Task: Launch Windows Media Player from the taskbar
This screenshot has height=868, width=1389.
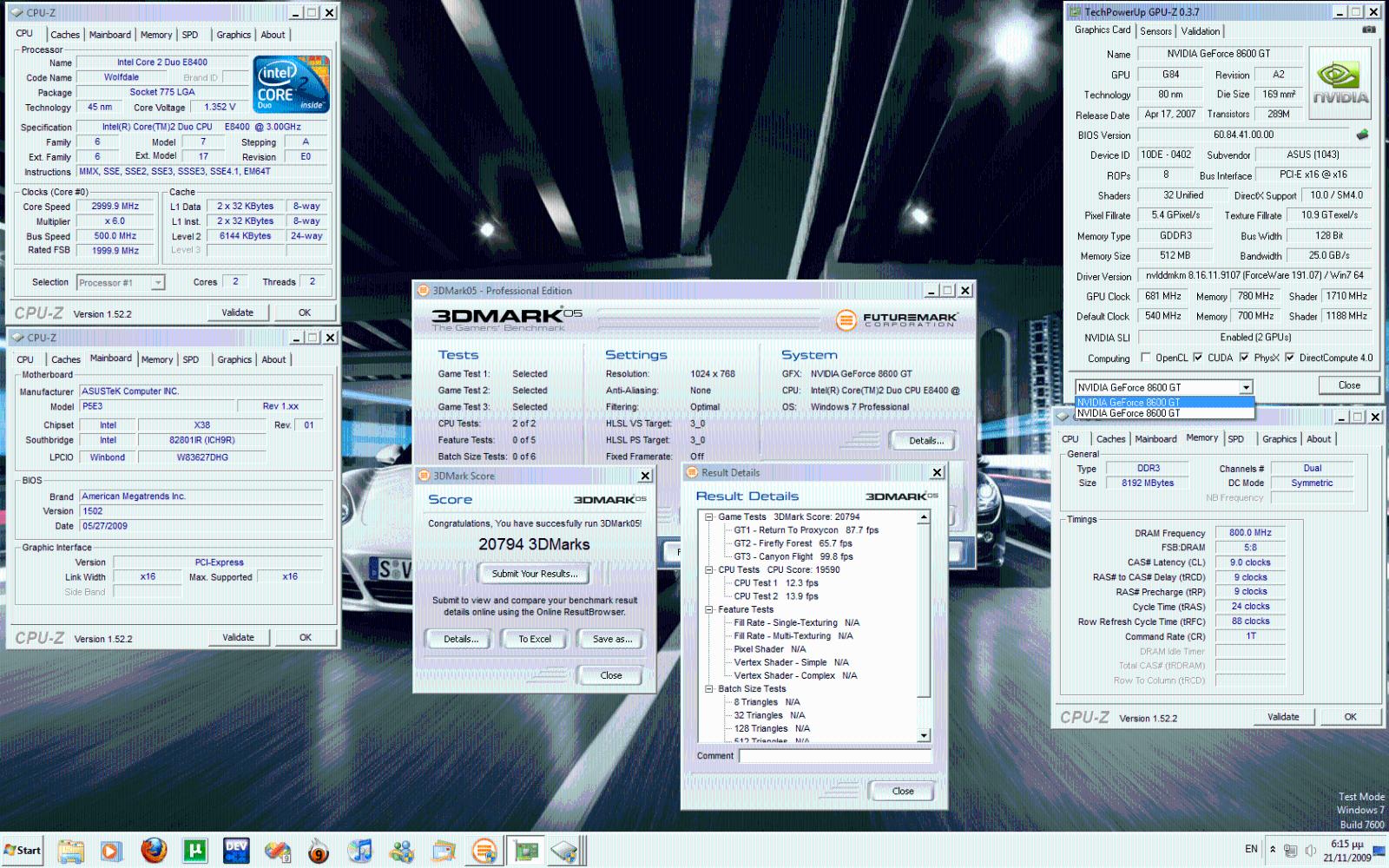Action: click(x=111, y=851)
